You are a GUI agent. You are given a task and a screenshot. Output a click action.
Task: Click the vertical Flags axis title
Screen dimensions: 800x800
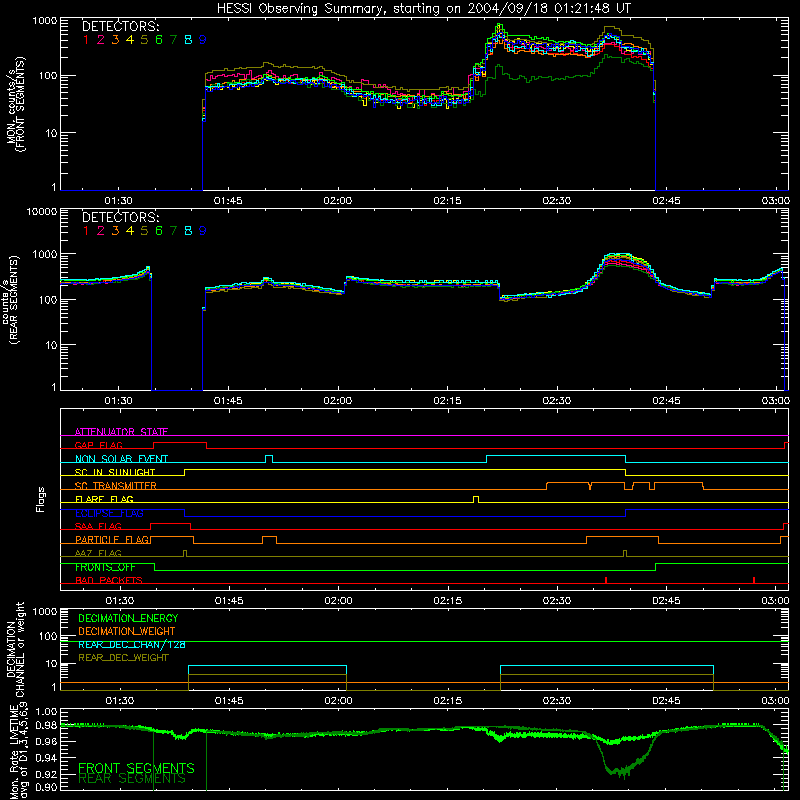[x=41, y=499]
